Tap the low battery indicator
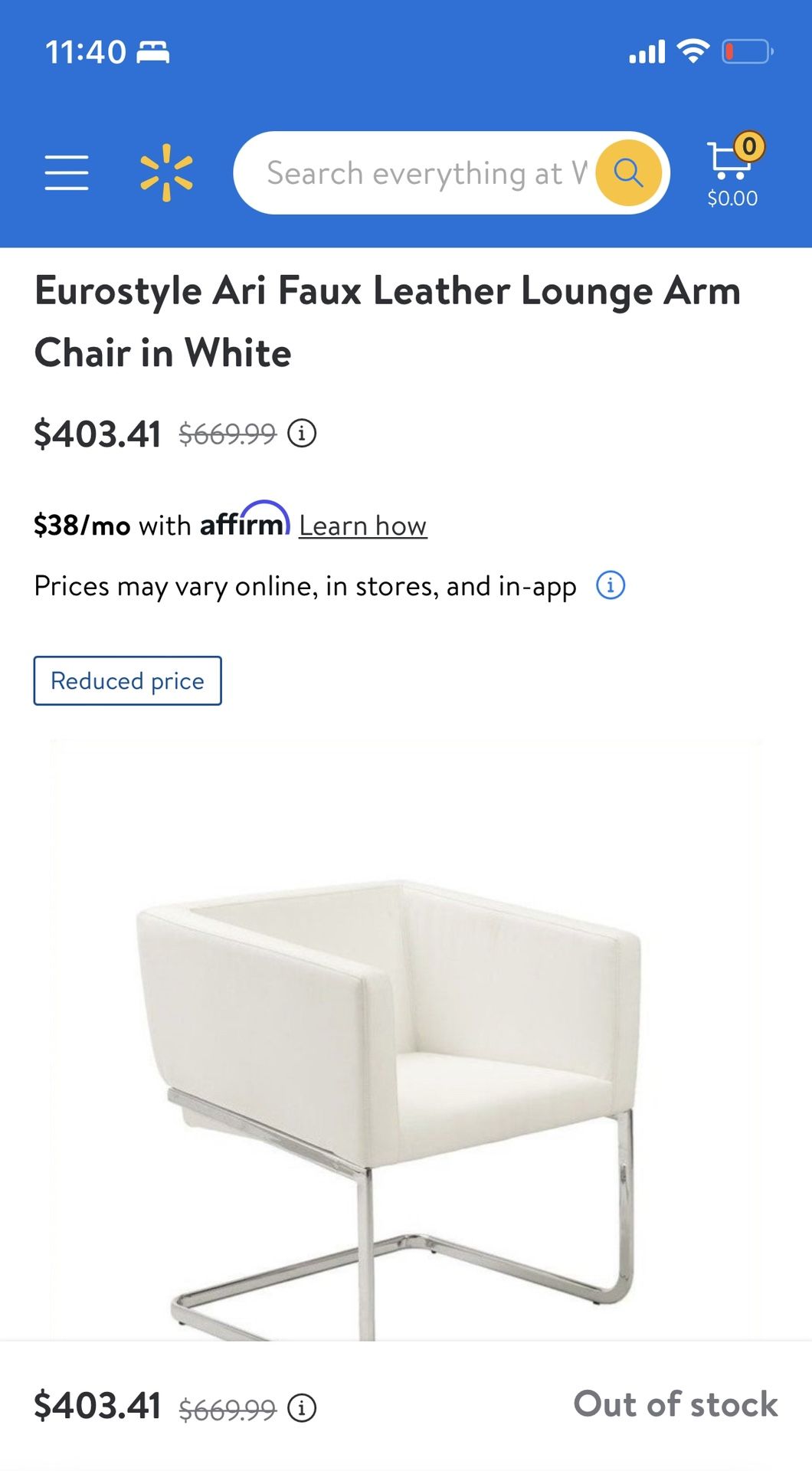 pyautogui.click(x=747, y=51)
